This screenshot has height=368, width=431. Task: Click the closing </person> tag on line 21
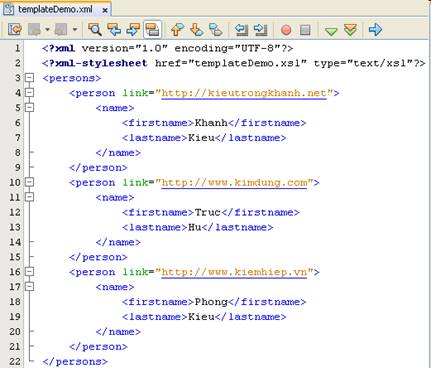click(x=98, y=347)
